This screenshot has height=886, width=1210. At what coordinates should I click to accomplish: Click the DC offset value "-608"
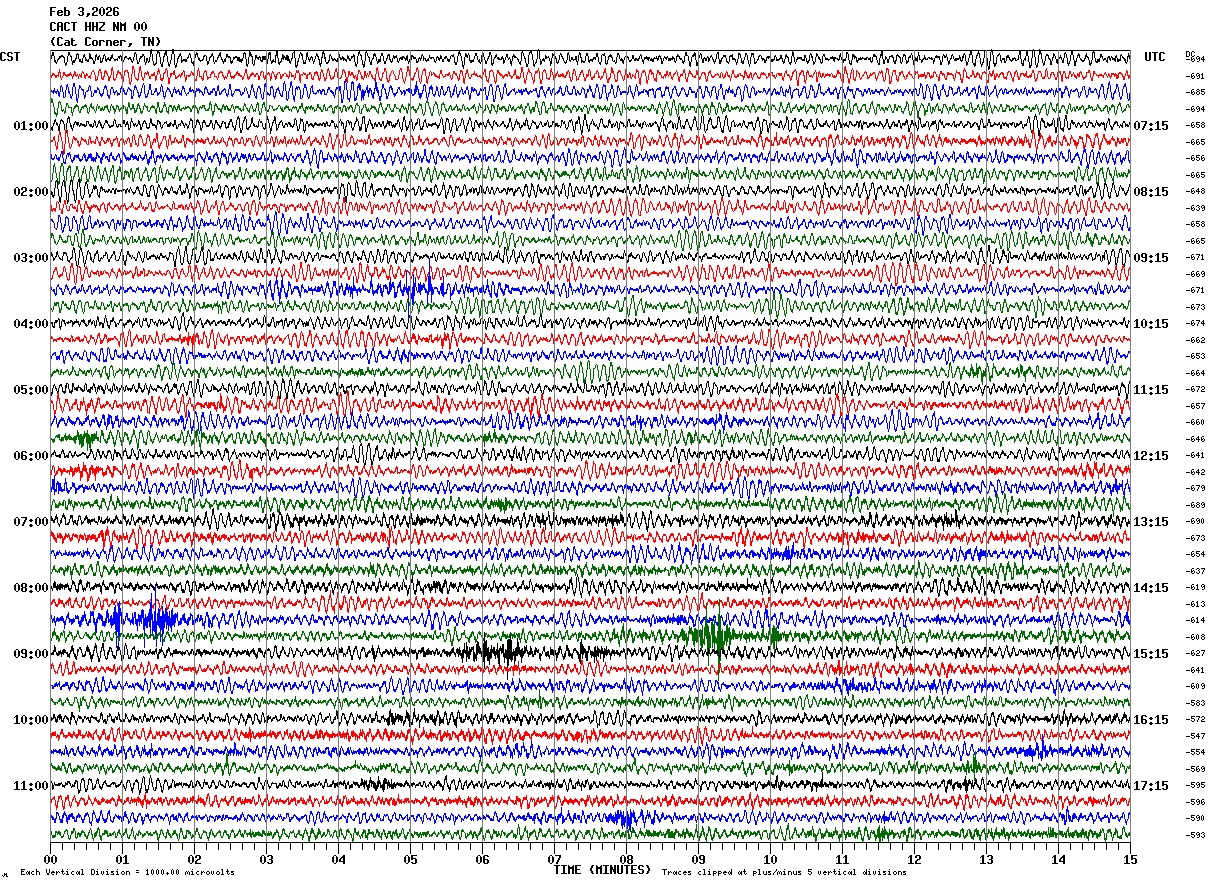point(1195,637)
